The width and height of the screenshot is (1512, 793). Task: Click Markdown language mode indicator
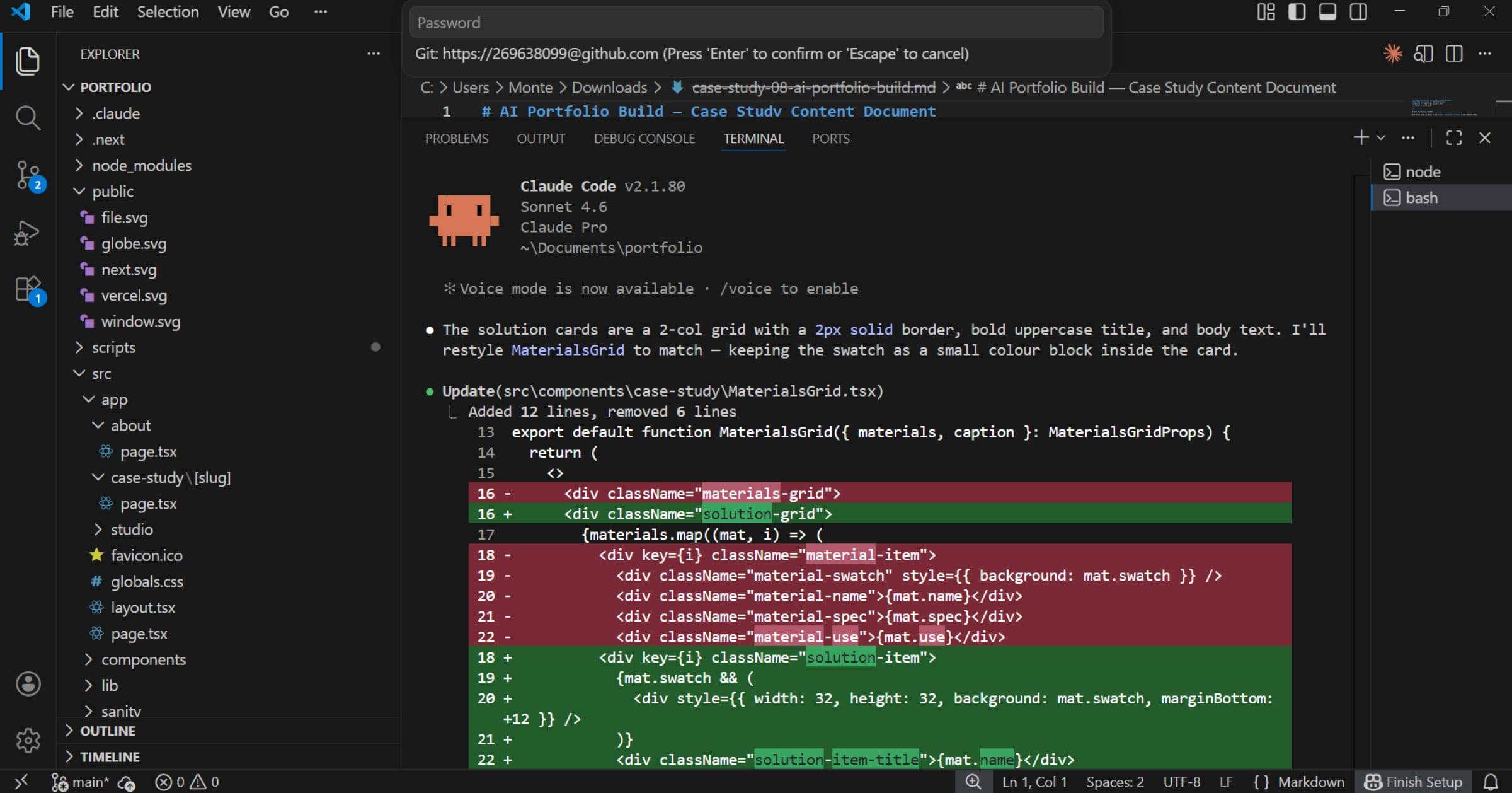pyautogui.click(x=1310, y=782)
